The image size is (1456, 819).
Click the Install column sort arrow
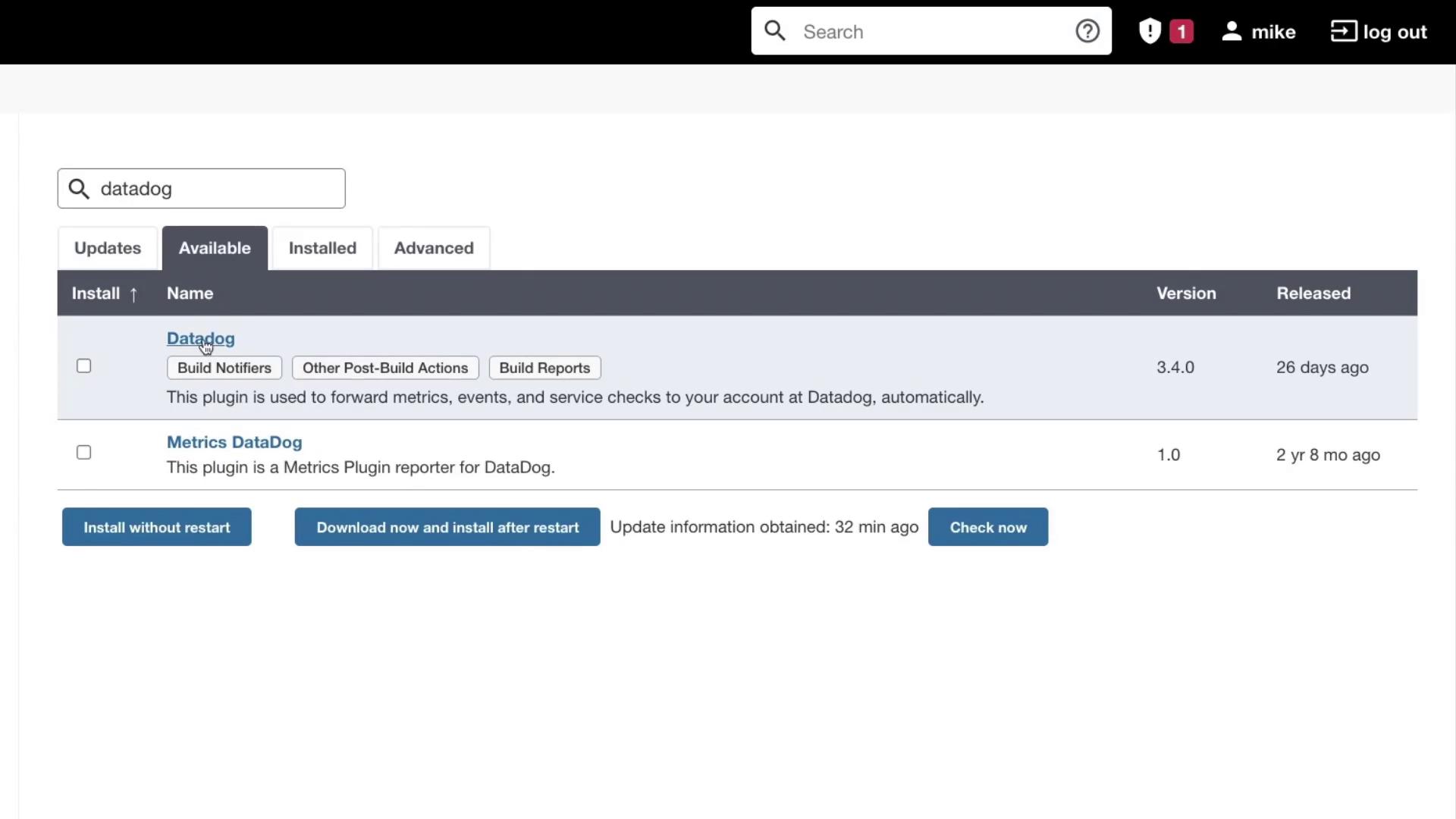pos(133,294)
